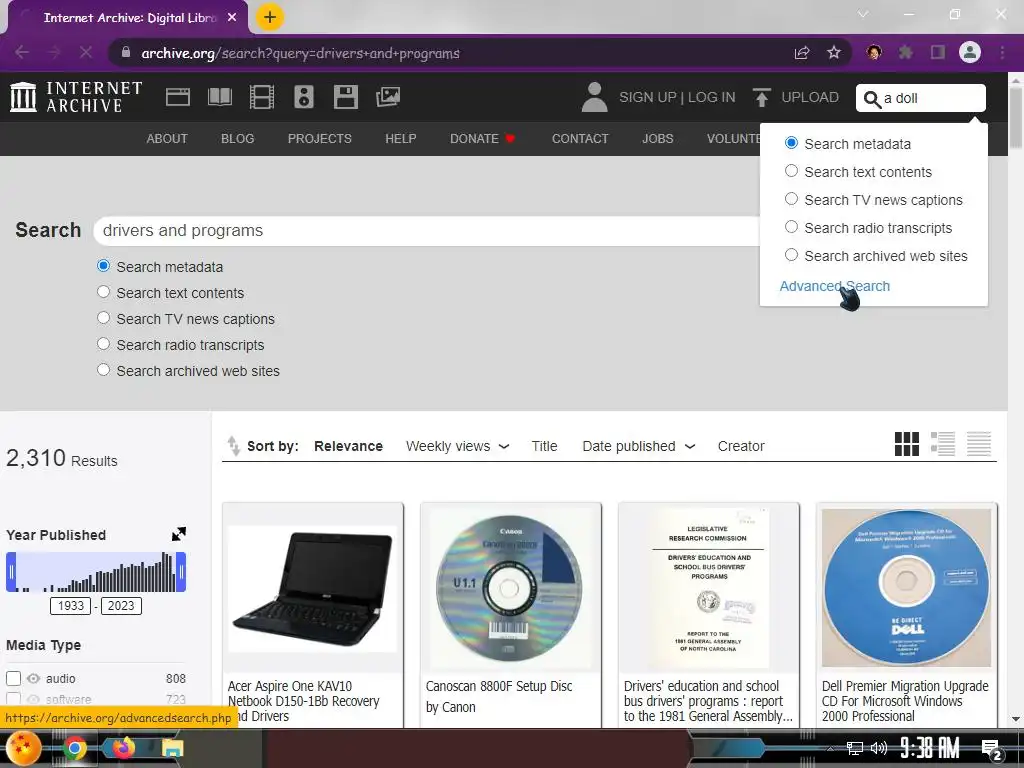
Task: Click the user avatar silhouette icon
Action: click(x=594, y=97)
